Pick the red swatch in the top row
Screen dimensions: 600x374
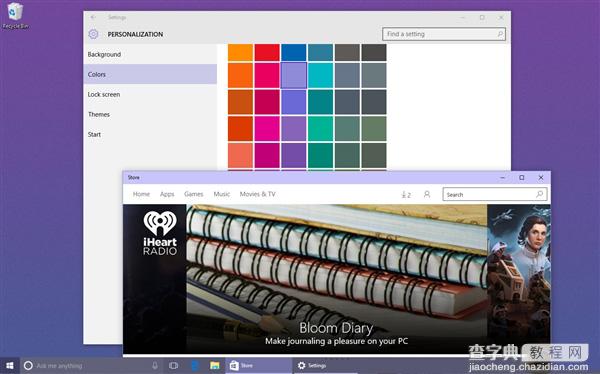coord(267,52)
